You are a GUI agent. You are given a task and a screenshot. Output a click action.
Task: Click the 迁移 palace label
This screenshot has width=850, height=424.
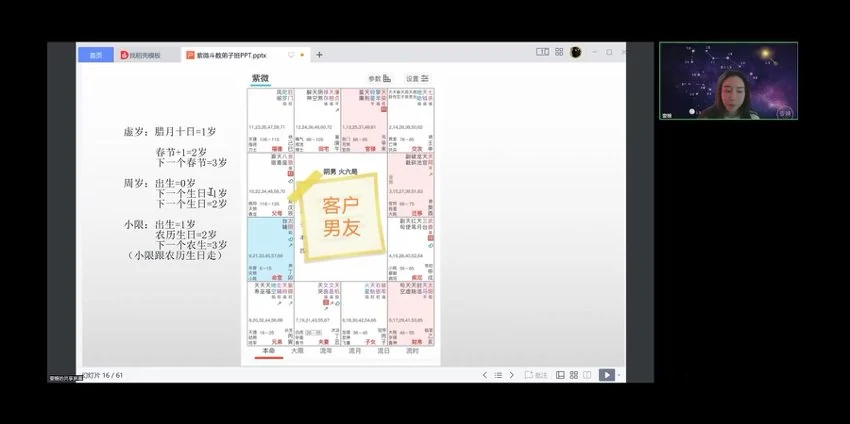coord(417,213)
